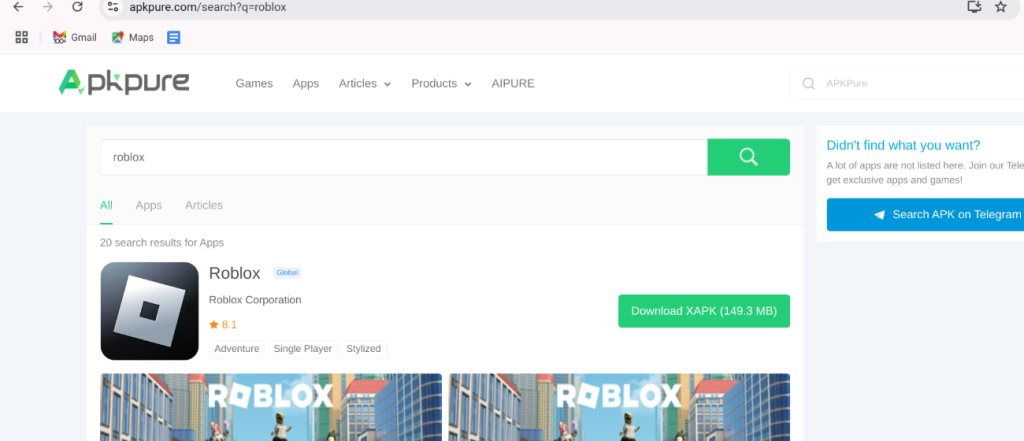Open the Games menu item
The width and height of the screenshot is (1024, 441).
coord(254,84)
